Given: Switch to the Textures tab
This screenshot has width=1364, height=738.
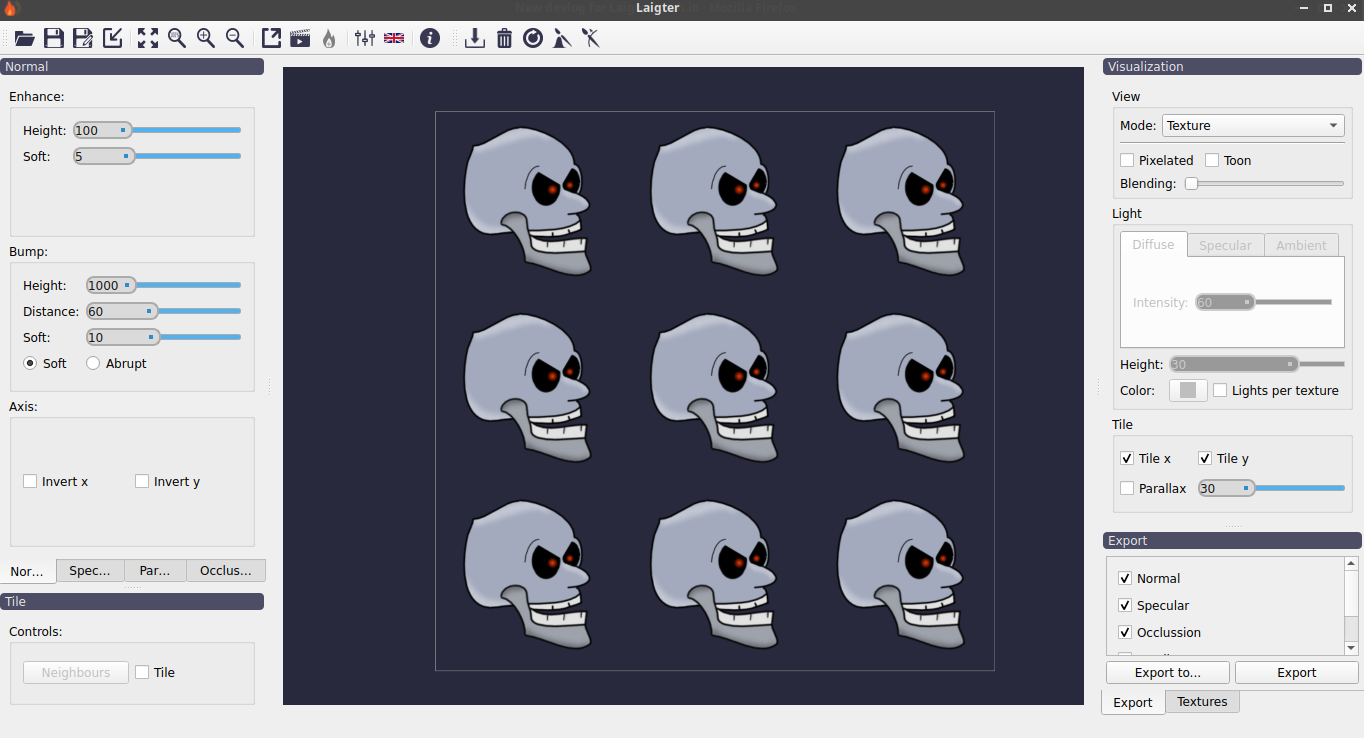Looking at the screenshot, I should [1202, 701].
